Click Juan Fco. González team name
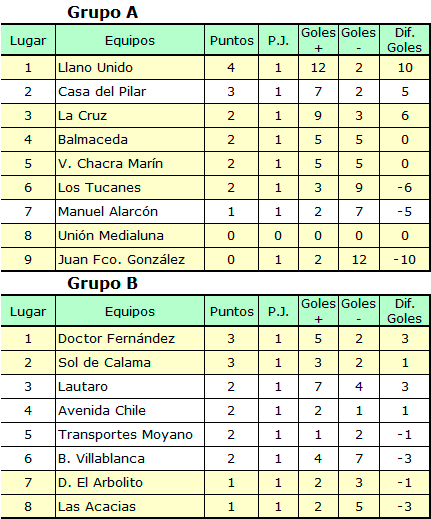 click(x=121, y=260)
